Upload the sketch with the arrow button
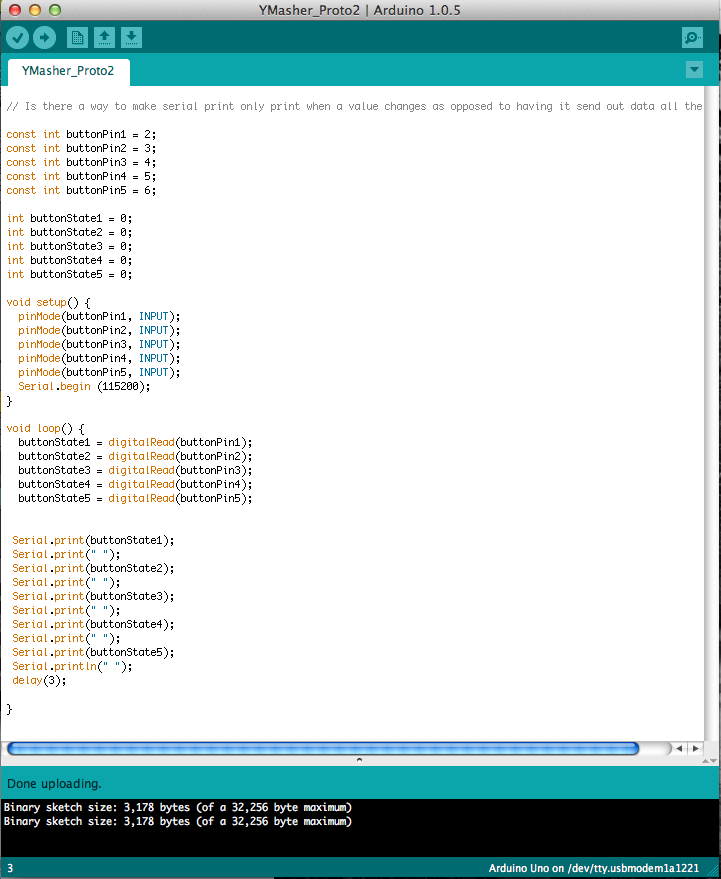This screenshot has width=721, height=879. pyautogui.click(x=44, y=38)
